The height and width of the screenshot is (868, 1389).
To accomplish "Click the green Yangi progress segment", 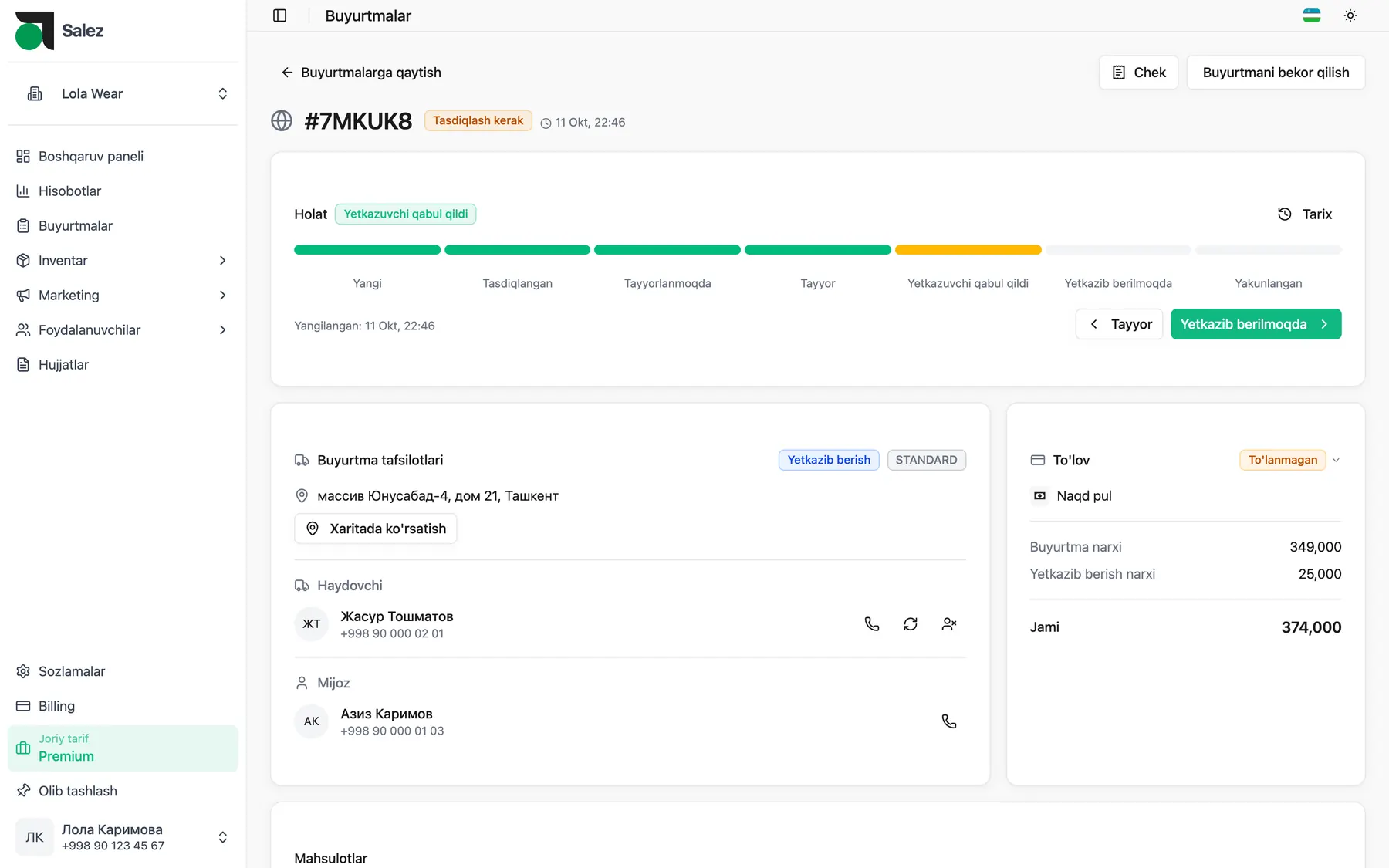I will (367, 250).
